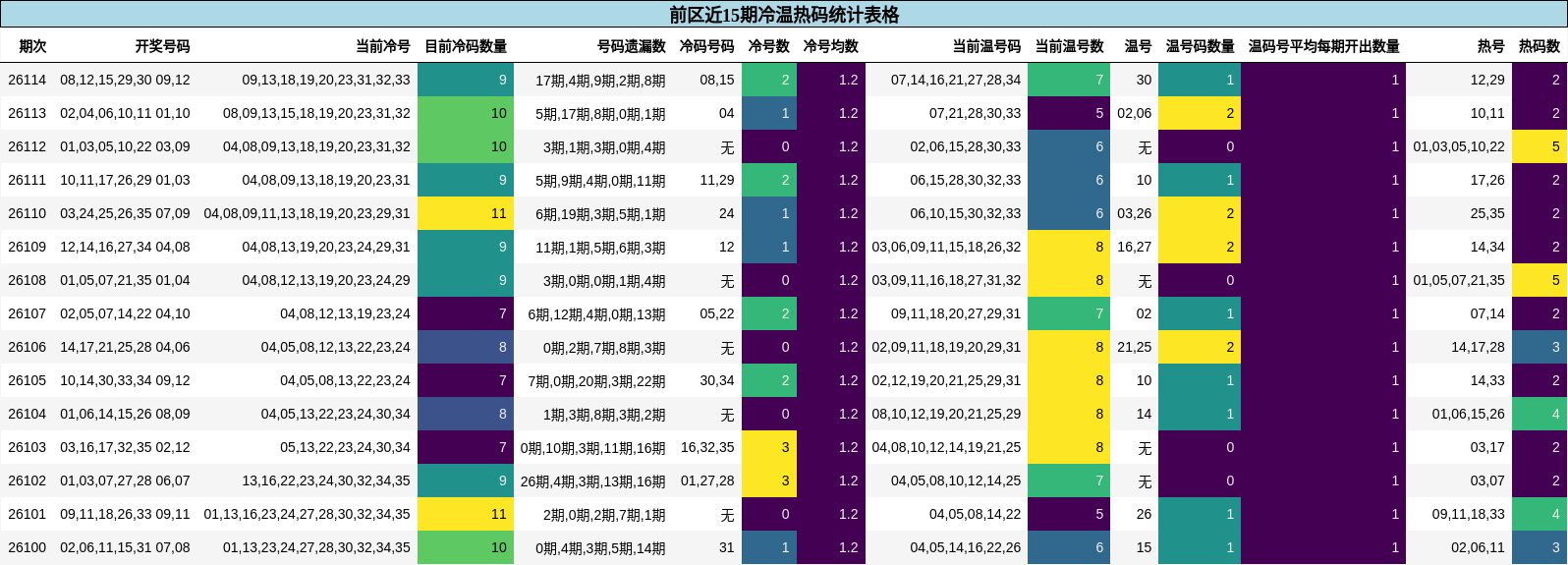Select draw numbers 12,14,16,27,34 04,08

click(x=125, y=247)
